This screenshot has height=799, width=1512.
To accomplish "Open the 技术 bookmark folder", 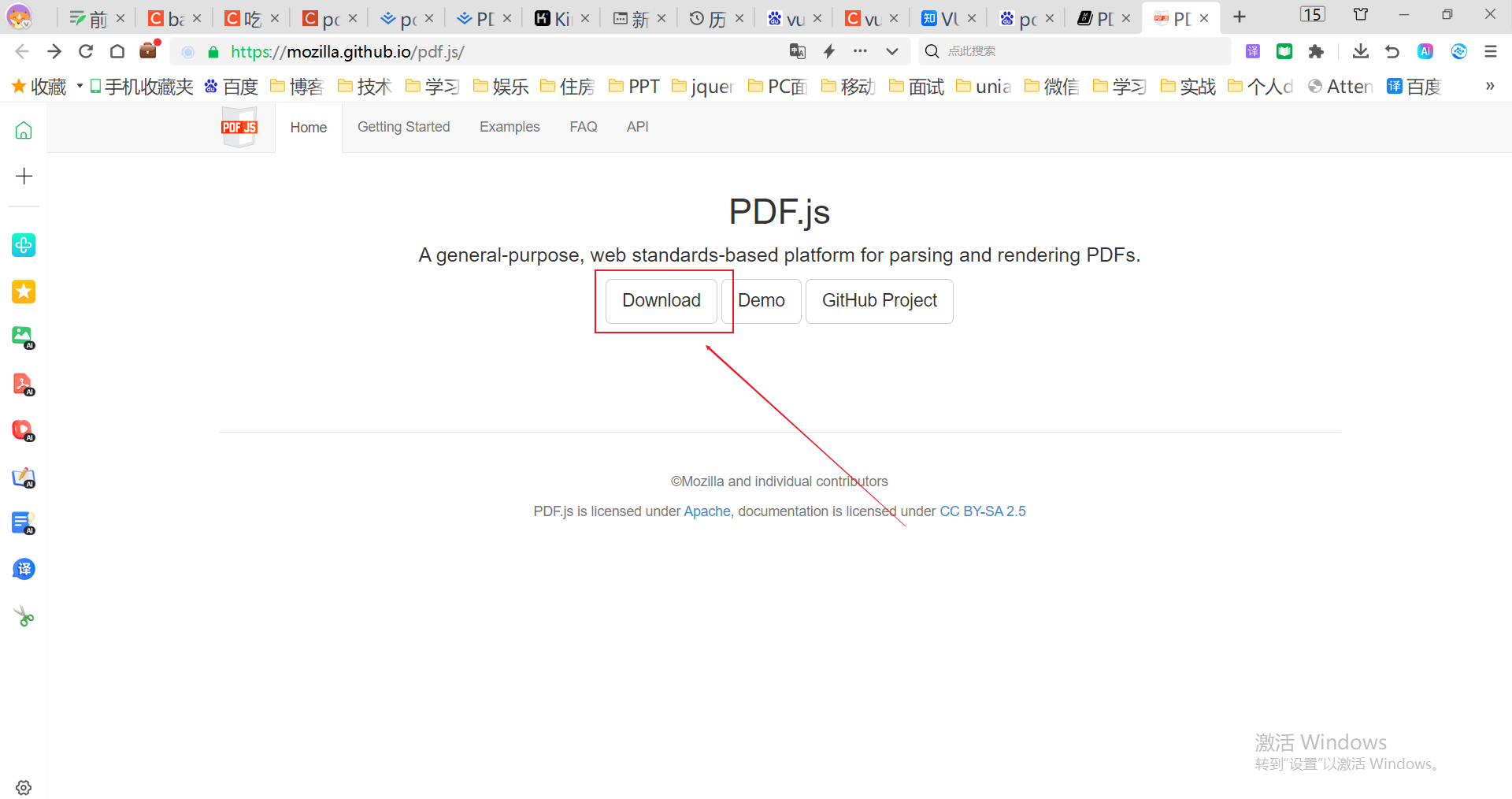I will pos(365,87).
